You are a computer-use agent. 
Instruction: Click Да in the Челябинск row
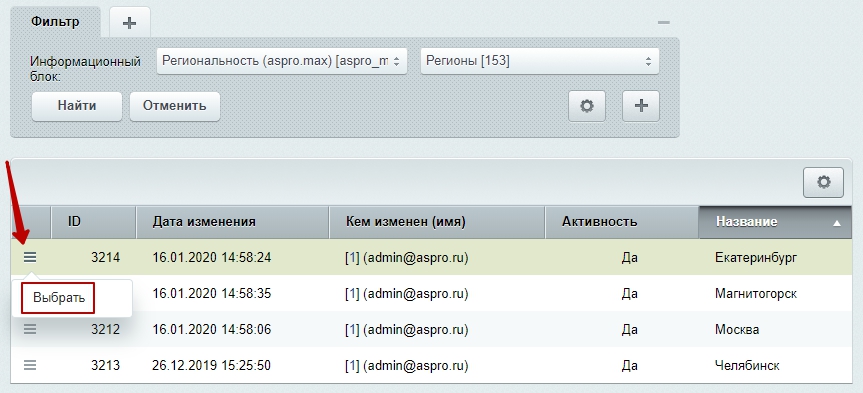(x=629, y=365)
